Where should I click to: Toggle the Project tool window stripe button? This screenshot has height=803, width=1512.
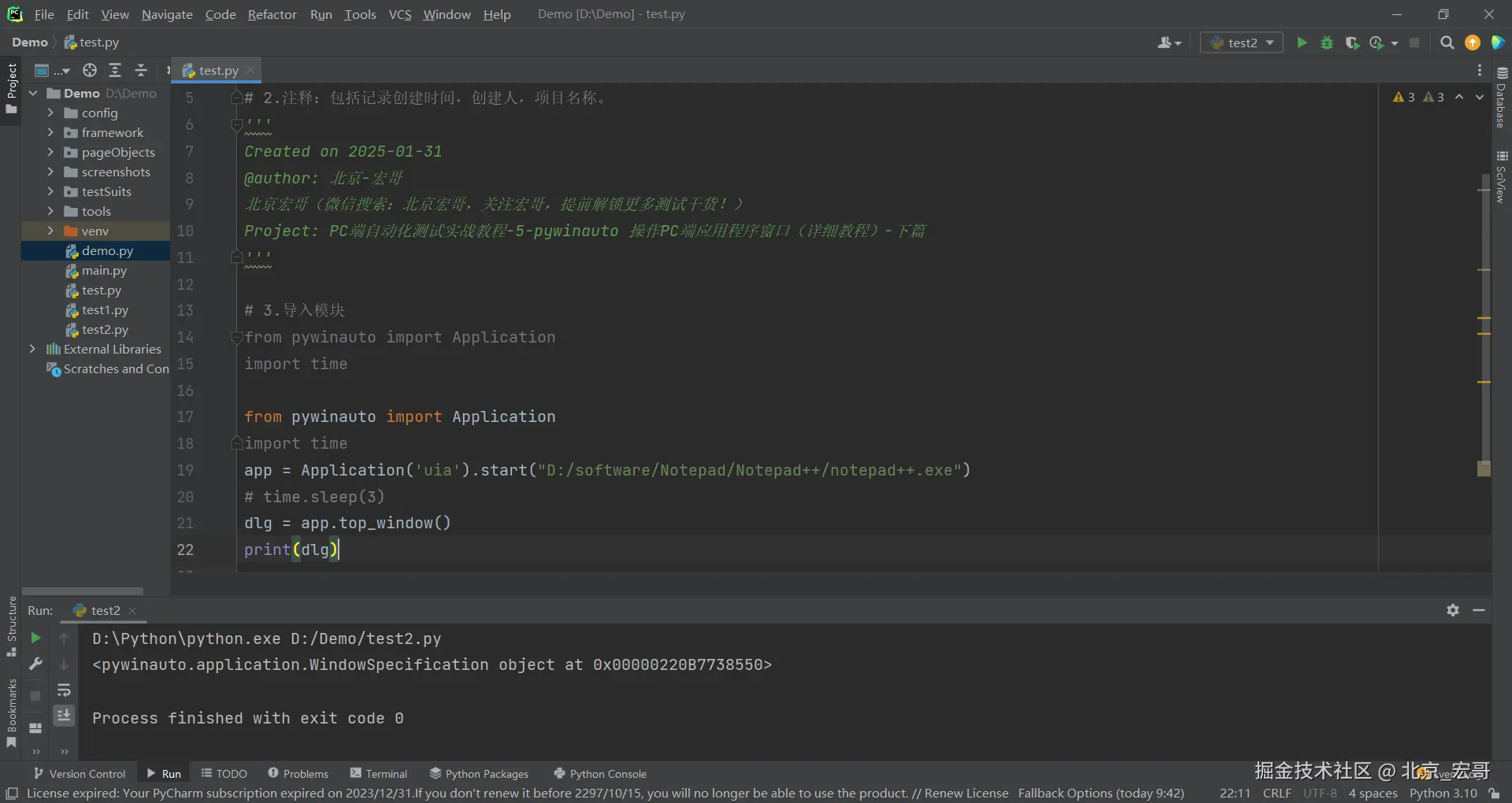(11, 88)
